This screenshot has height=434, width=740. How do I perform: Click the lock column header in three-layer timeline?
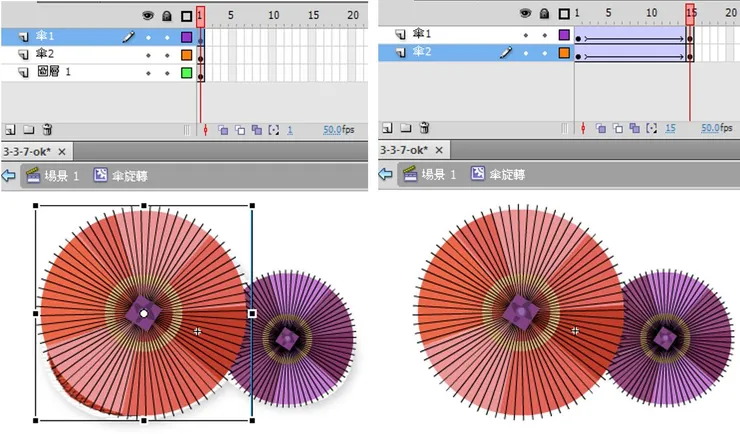point(167,16)
